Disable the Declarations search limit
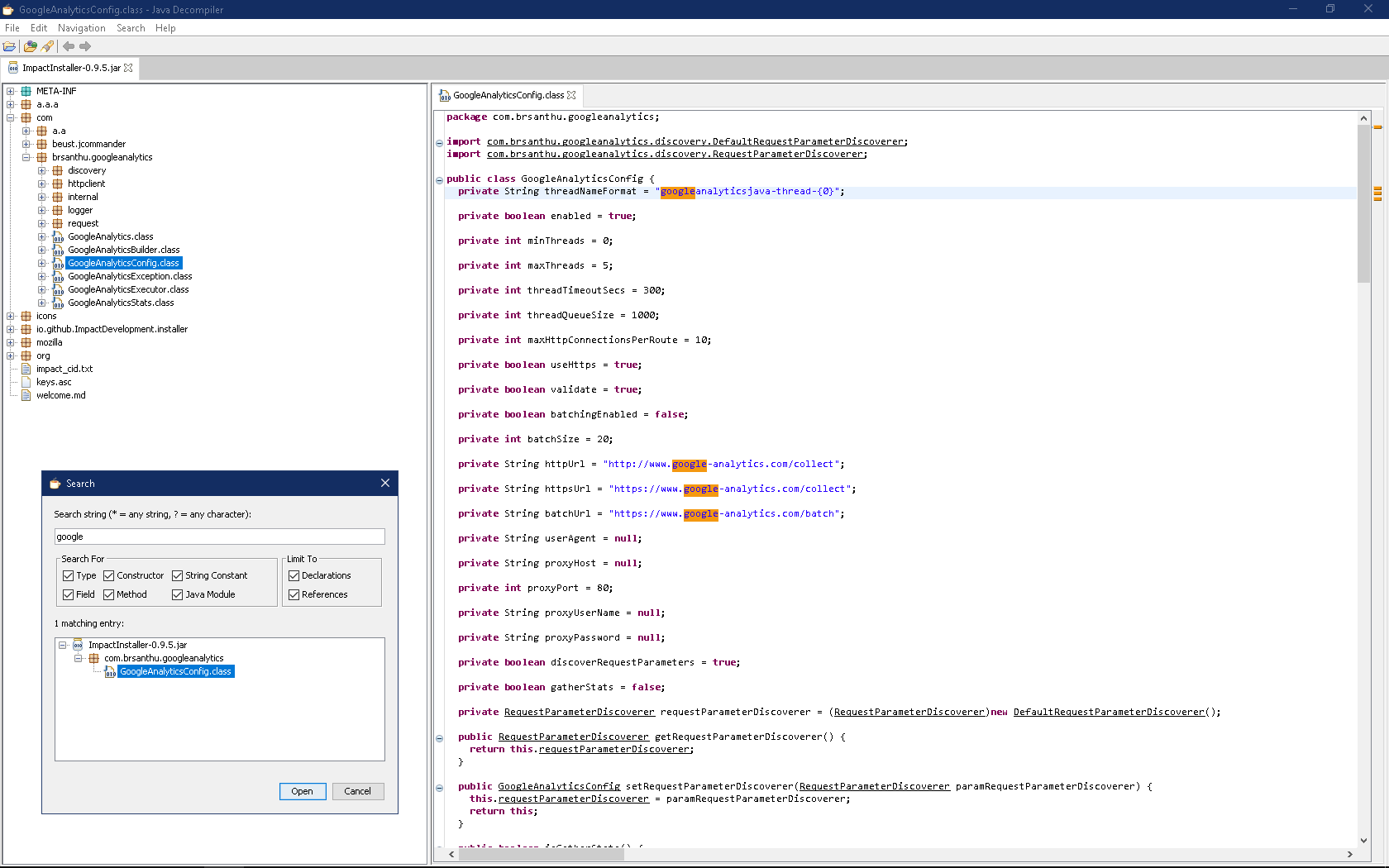Viewport: 1389px width, 868px height. [294, 575]
